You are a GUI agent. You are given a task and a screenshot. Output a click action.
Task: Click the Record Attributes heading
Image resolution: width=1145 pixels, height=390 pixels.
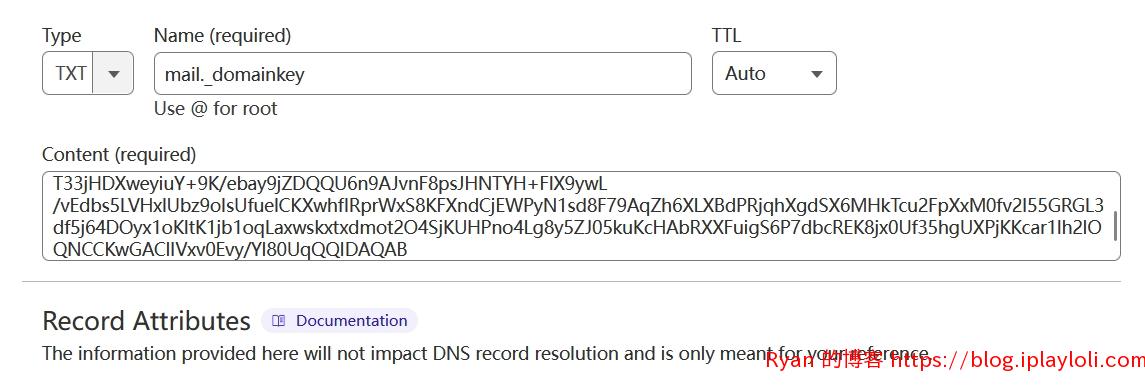[146, 321]
